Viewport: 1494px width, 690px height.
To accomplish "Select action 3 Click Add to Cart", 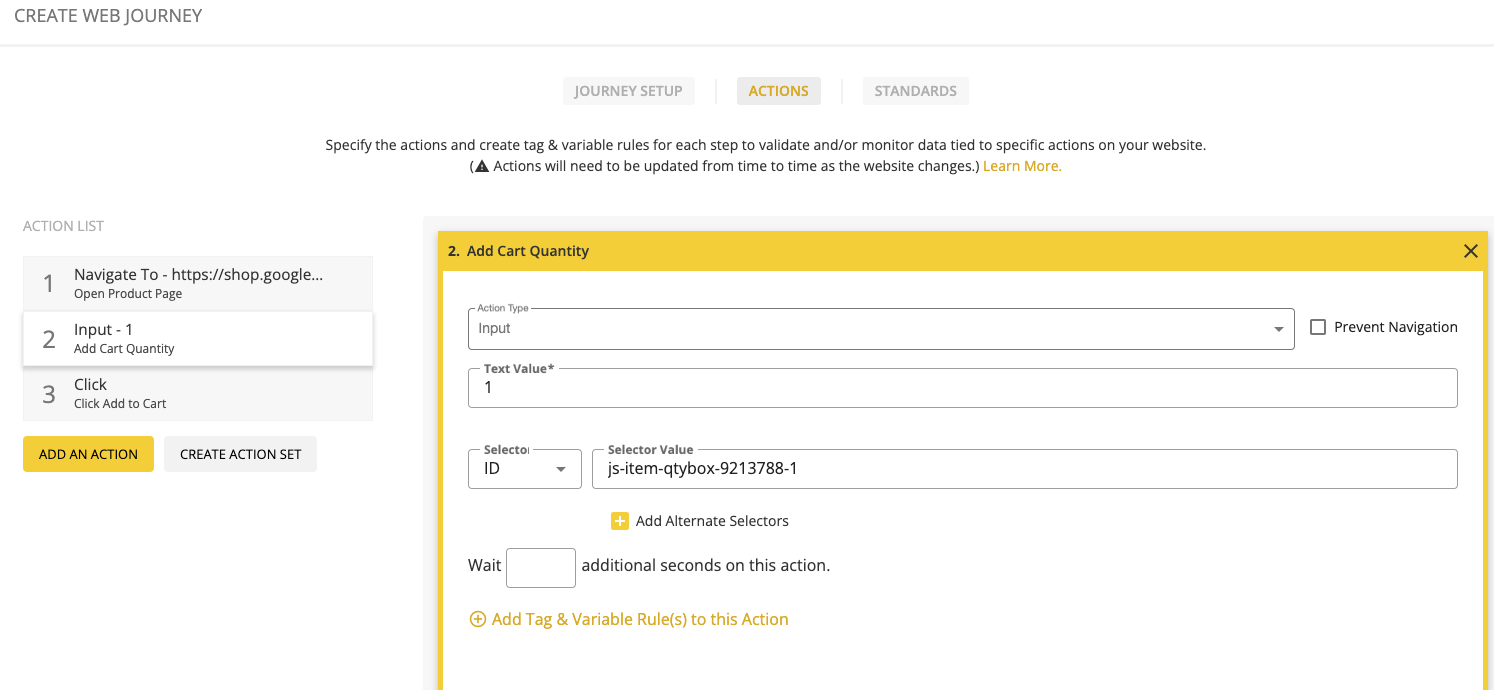I will [198, 393].
